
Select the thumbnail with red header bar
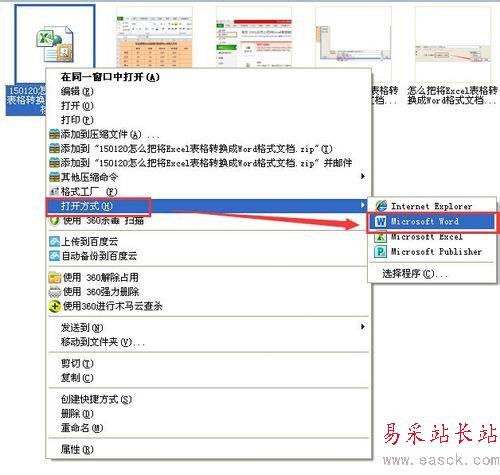[x=254, y=38]
